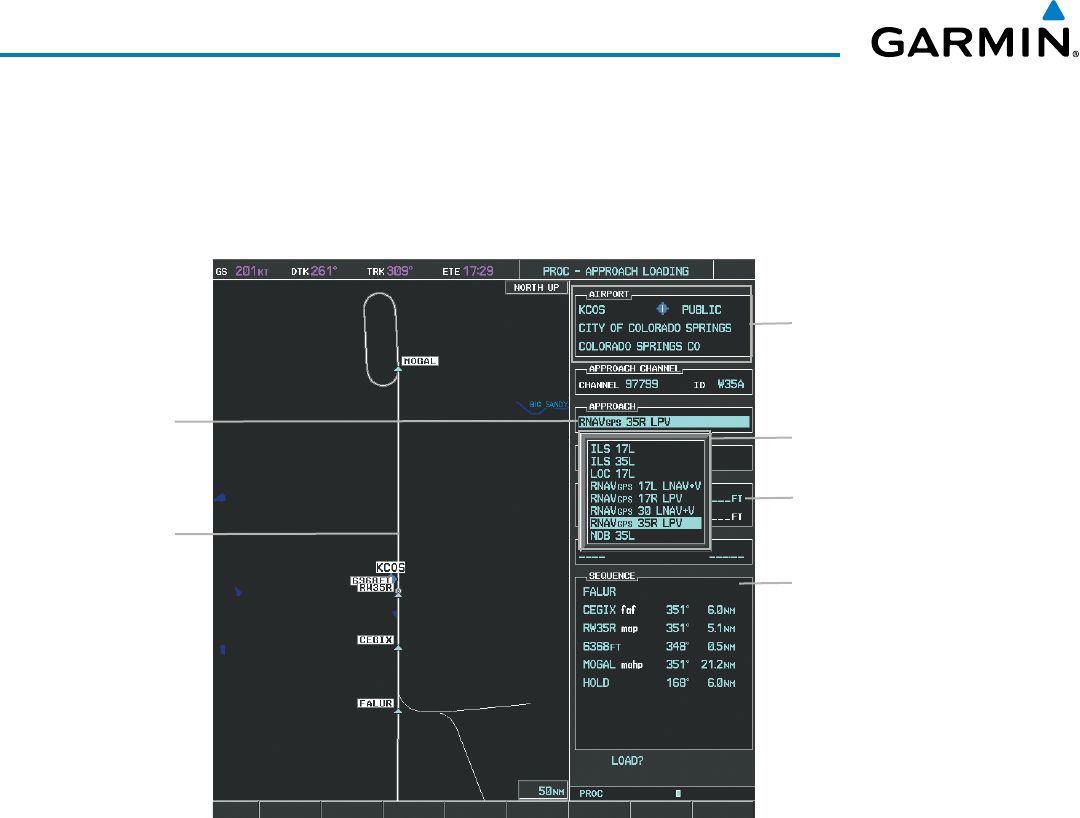
Task: Click the blue airport symbol beside KCOS
Action: coord(662,308)
